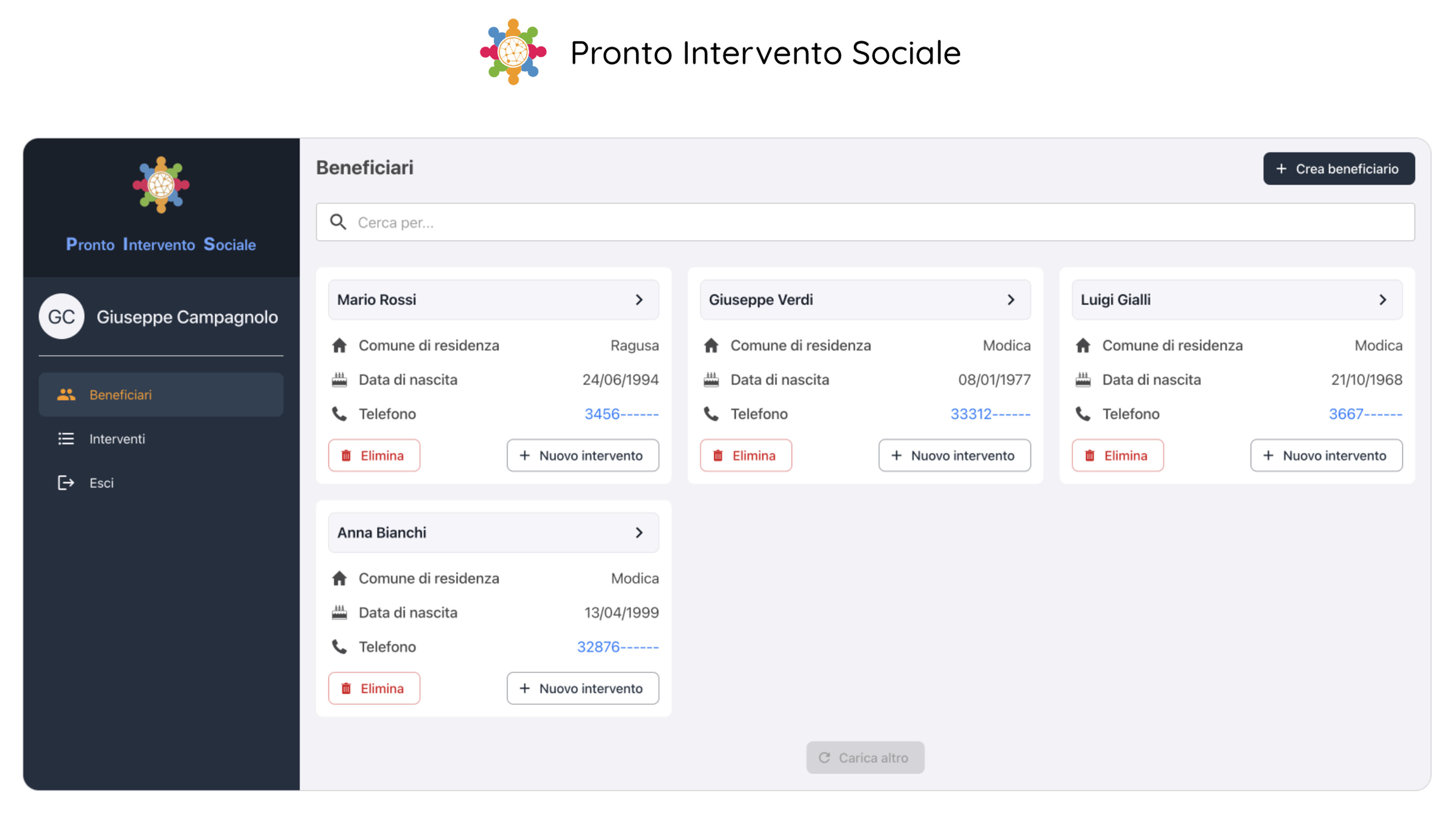Call Mario Rossi's phone number link
The image size is (1456, 816).
[621, 414]
